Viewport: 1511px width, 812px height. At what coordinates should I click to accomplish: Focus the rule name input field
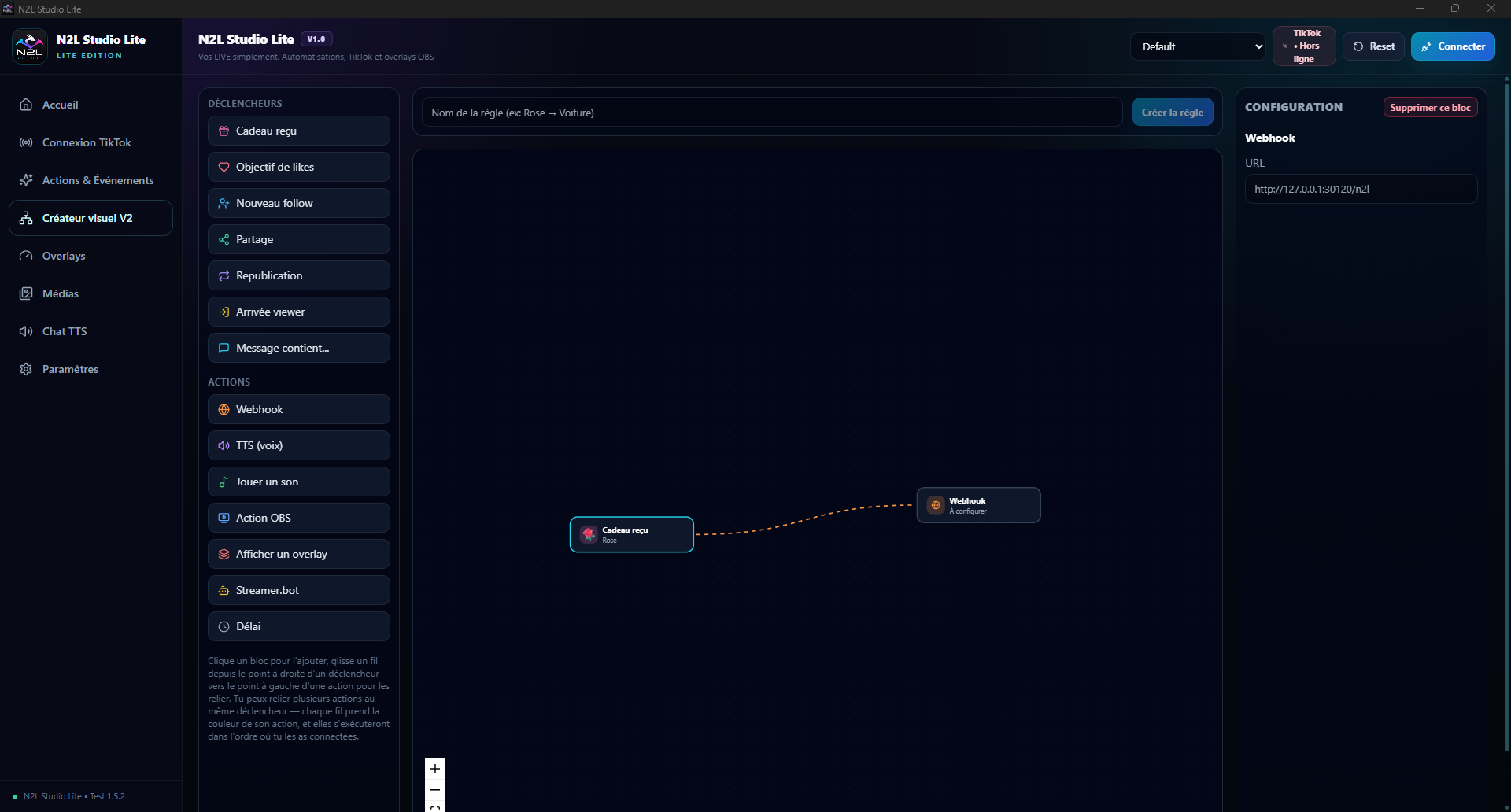coord(772,113)
